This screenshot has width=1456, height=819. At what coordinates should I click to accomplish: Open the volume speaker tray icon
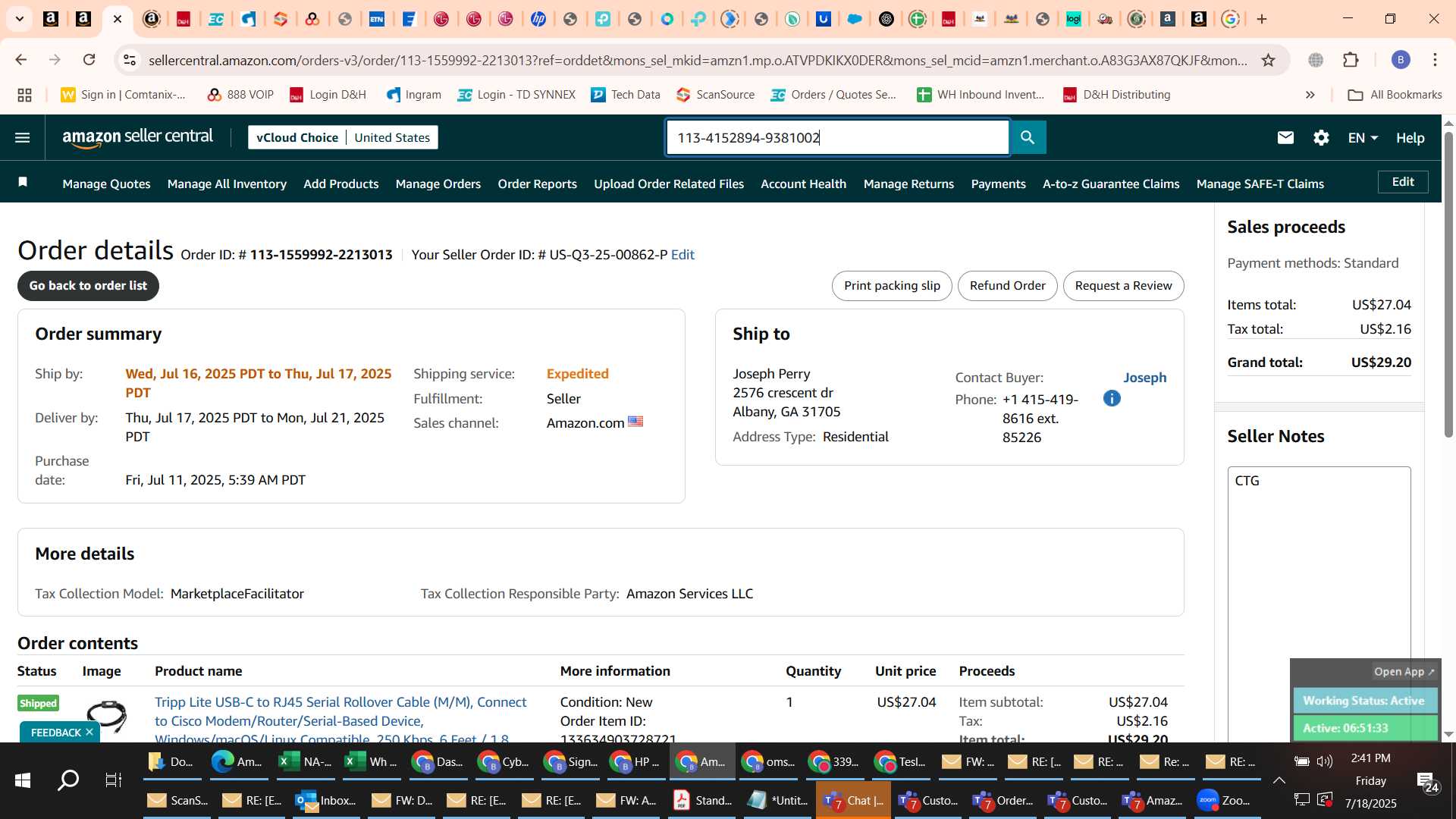coord(1325,761)
